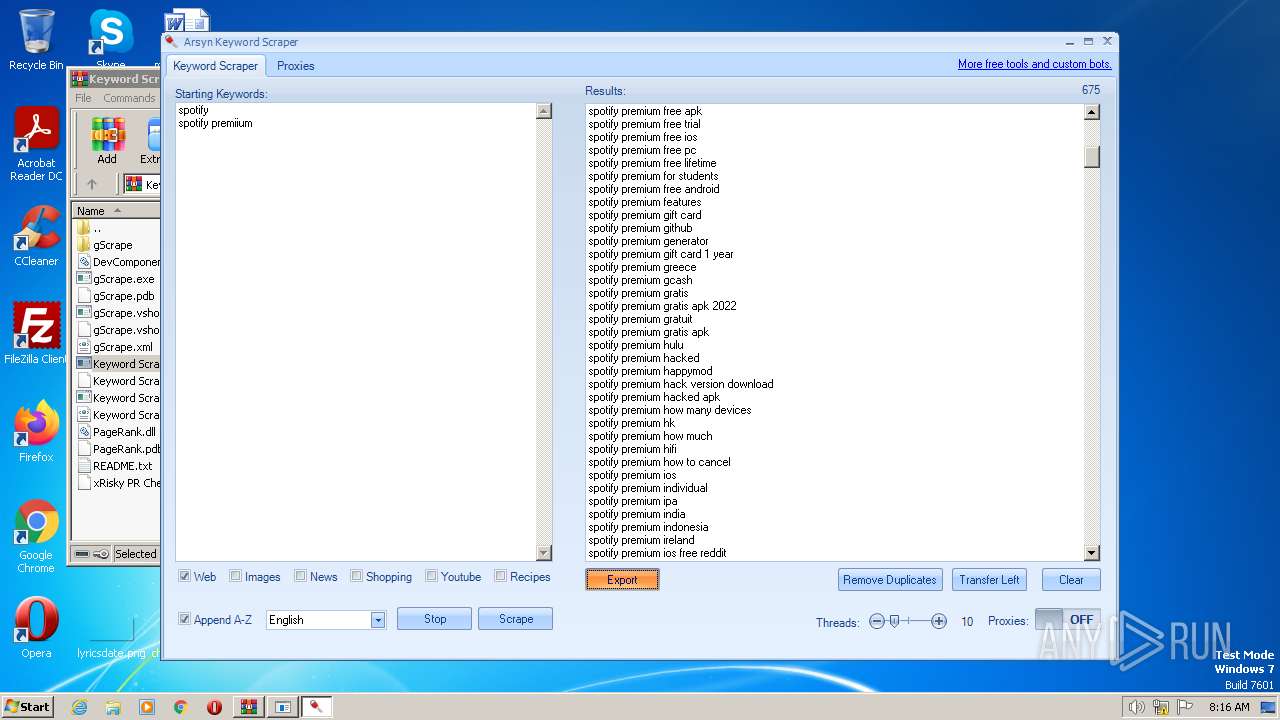This screenshot has width=1280, height=720.
Task: Select gScrape.exe in WinRAR file list
Action: [116, 279]
